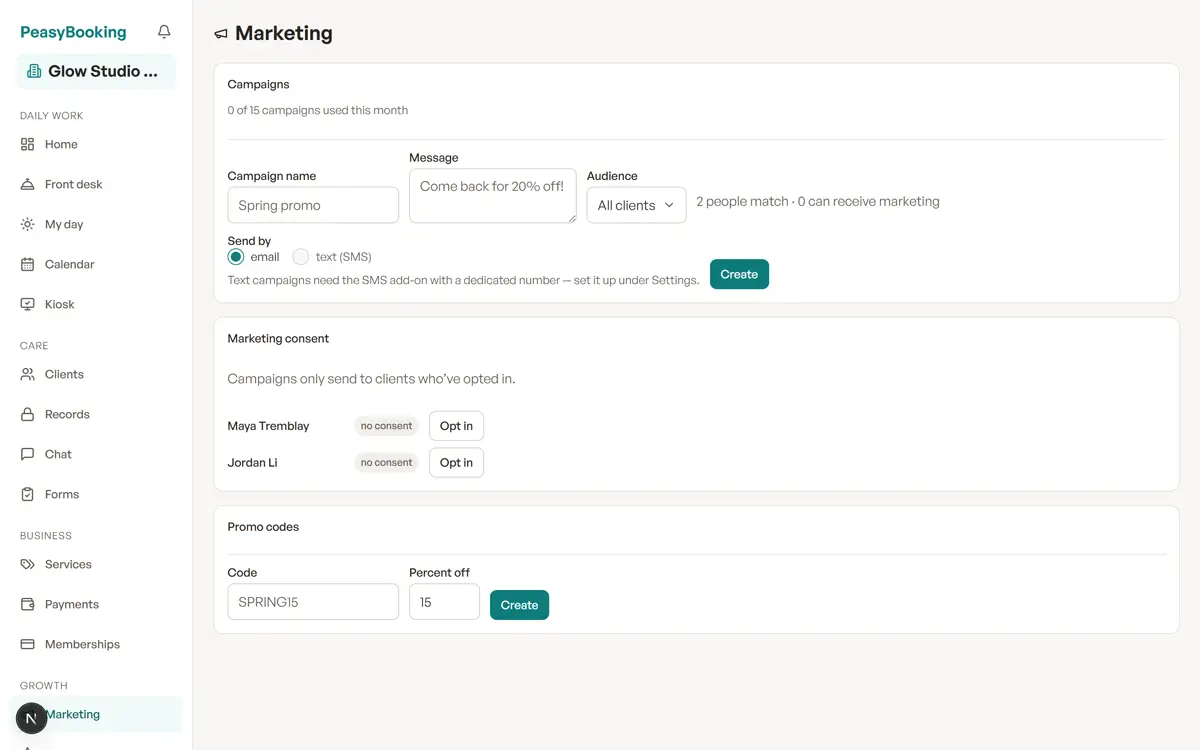
Task: Open Services under Business
Action: tap(96, 564)
